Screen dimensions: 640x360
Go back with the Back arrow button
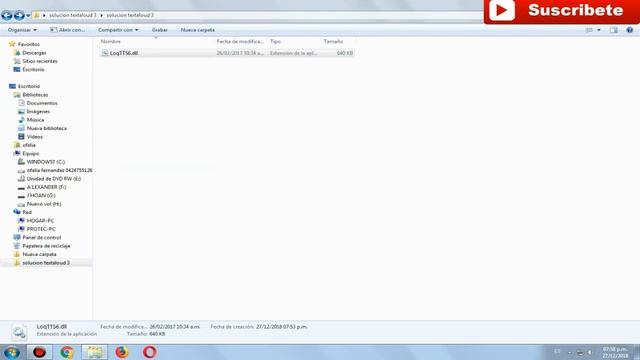tap(7, 16)
